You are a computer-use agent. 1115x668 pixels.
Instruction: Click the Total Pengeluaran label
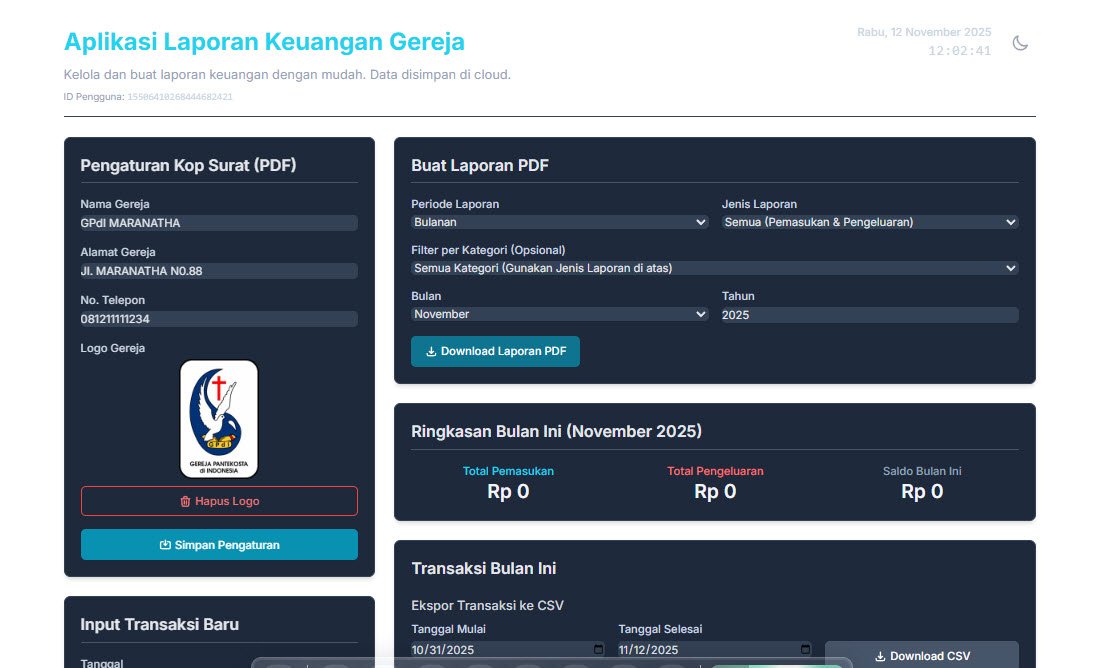point(715,471)
